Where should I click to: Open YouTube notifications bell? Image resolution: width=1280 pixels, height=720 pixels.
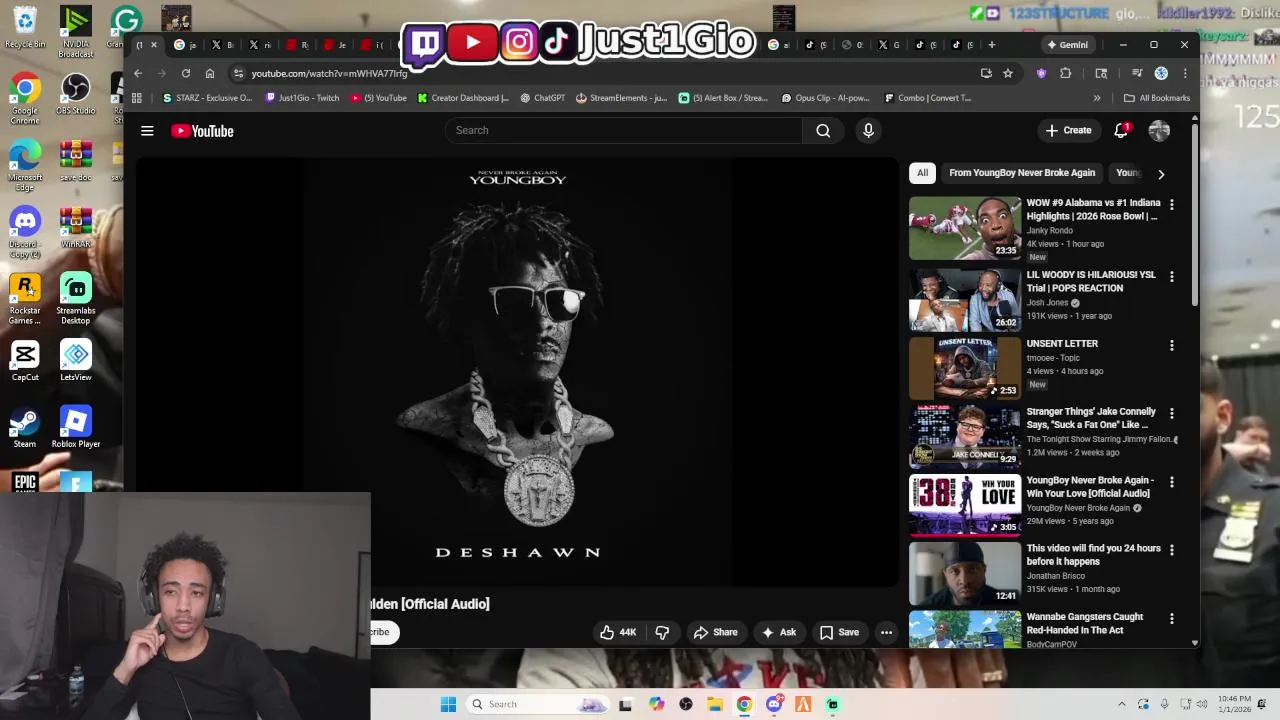[x=1121, y=130]
